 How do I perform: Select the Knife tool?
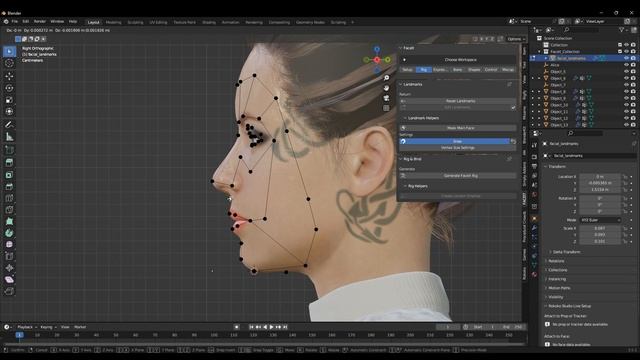tap(9, 210)
